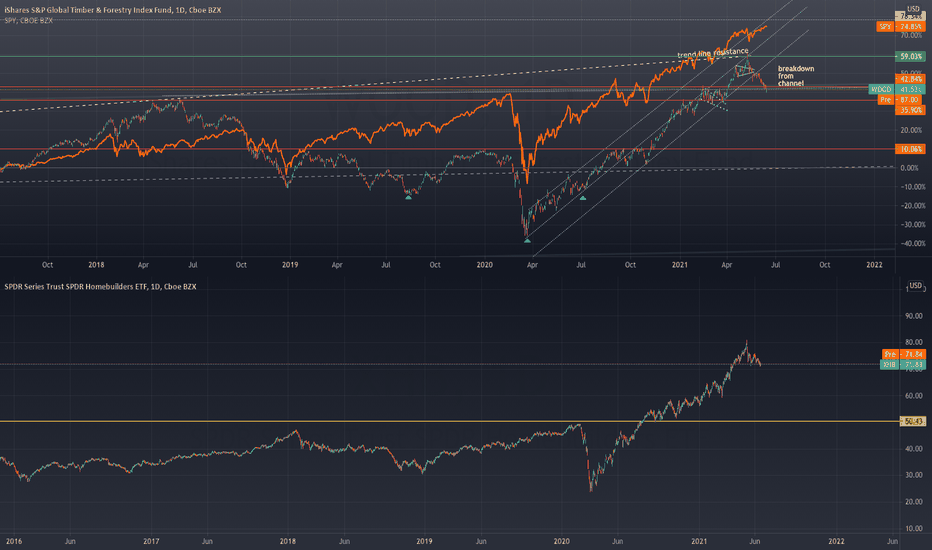Viewport: 932px width, 550px height.
Task: Click 2022 on the timber chart time axis
Action: coord(874,265)
